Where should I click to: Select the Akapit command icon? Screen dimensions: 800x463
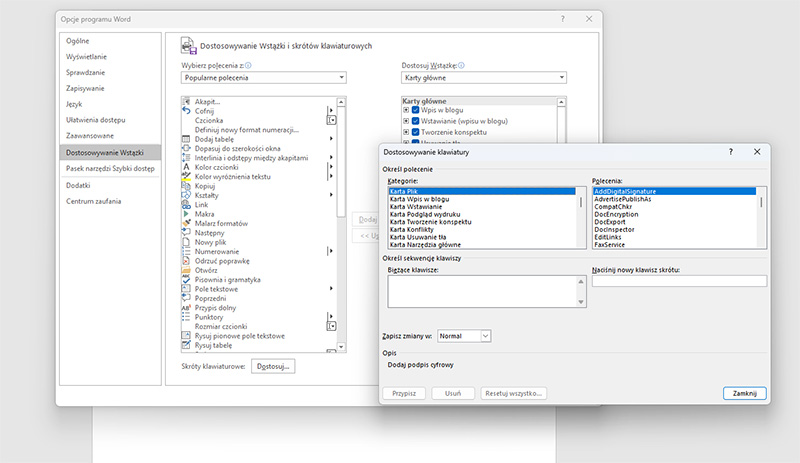186,102
